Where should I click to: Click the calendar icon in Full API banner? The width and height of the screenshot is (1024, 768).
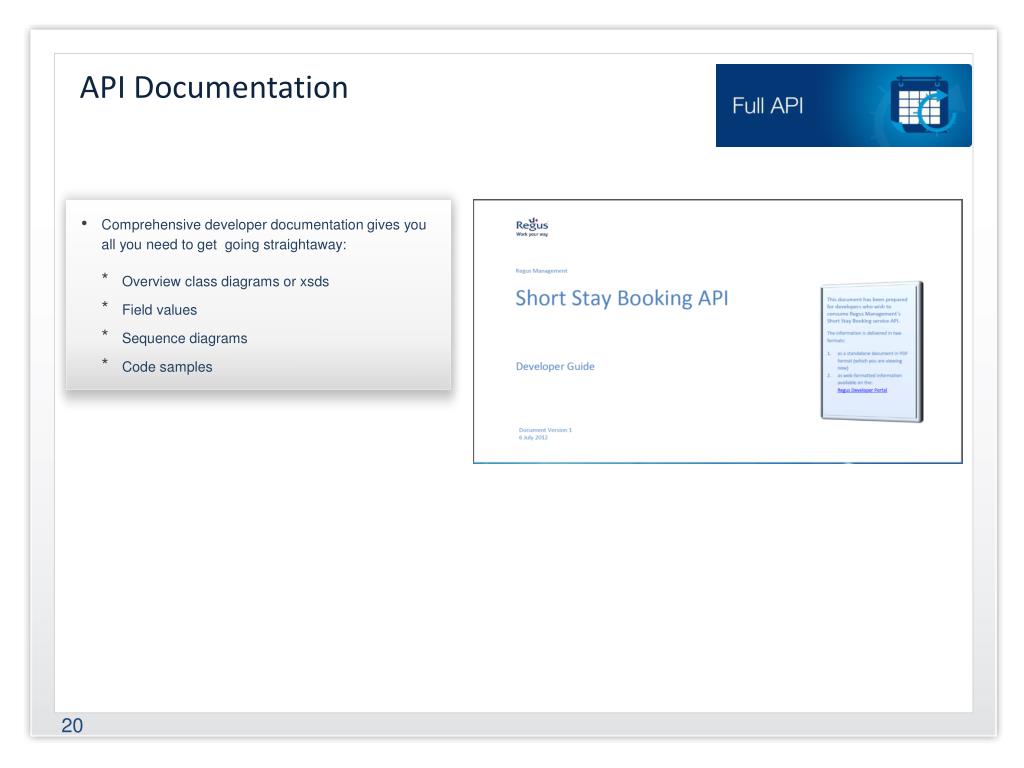click(923, 105)
